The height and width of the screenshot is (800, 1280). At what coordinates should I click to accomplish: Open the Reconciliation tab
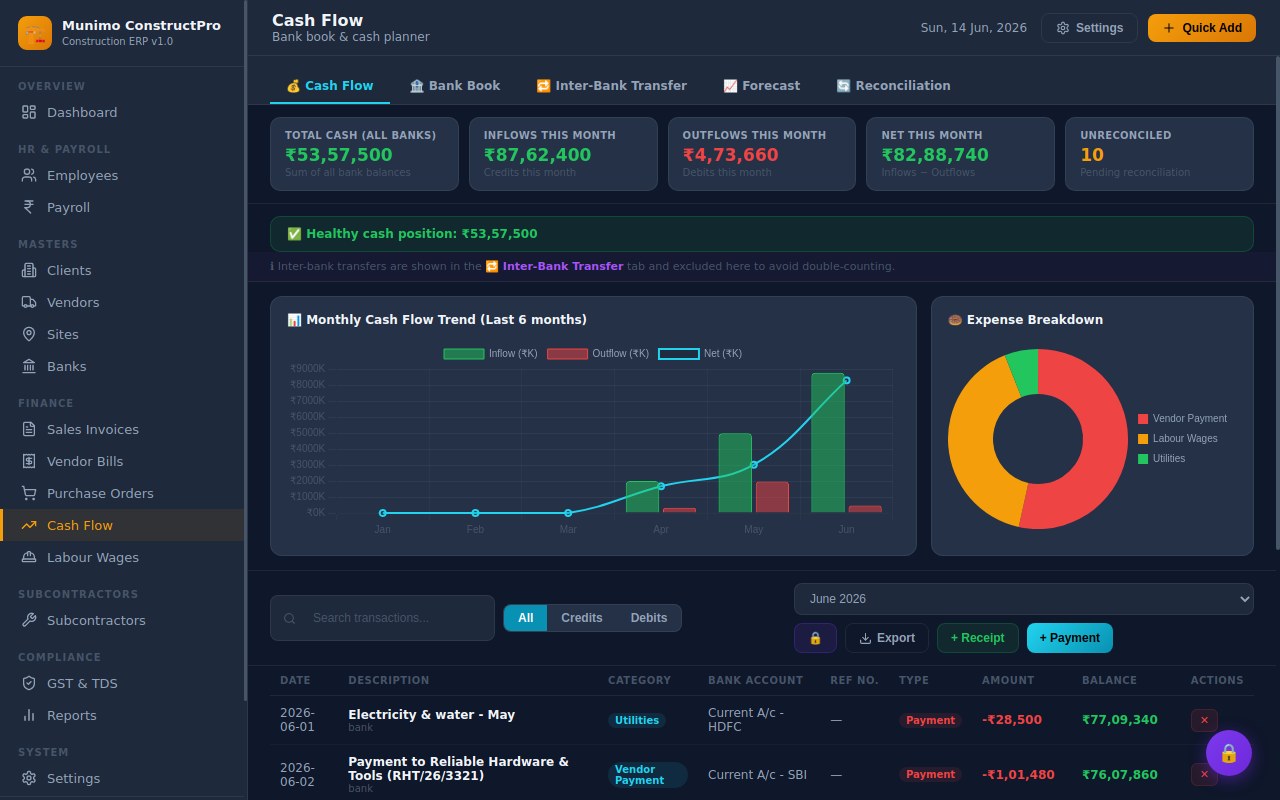893,86
